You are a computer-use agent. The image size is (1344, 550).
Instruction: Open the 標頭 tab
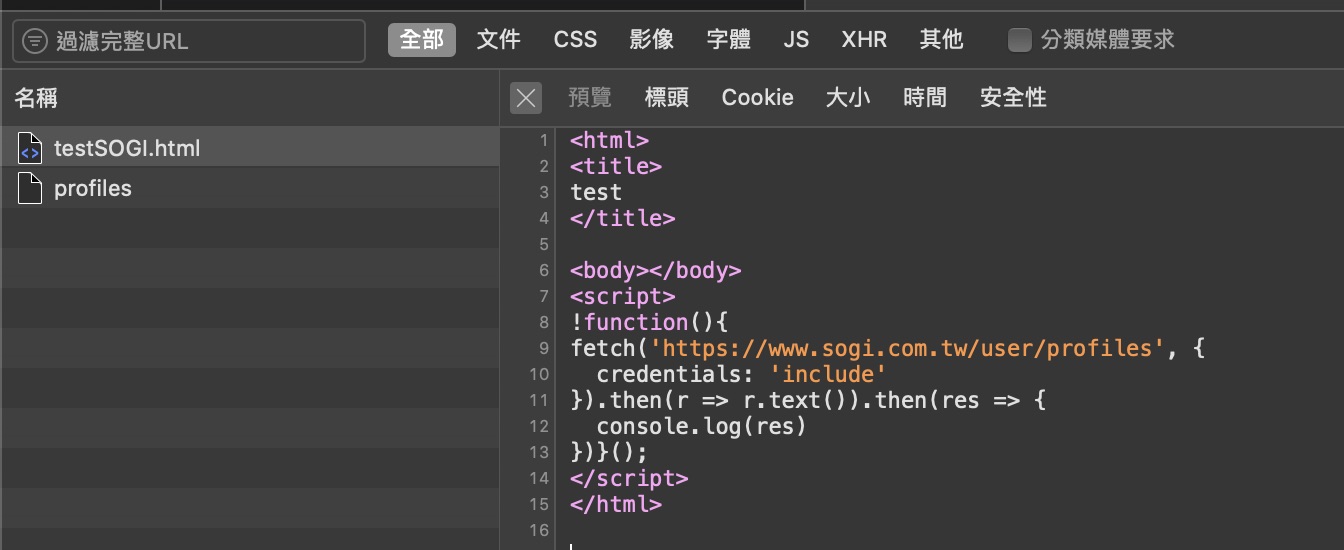tap(667, 97)
